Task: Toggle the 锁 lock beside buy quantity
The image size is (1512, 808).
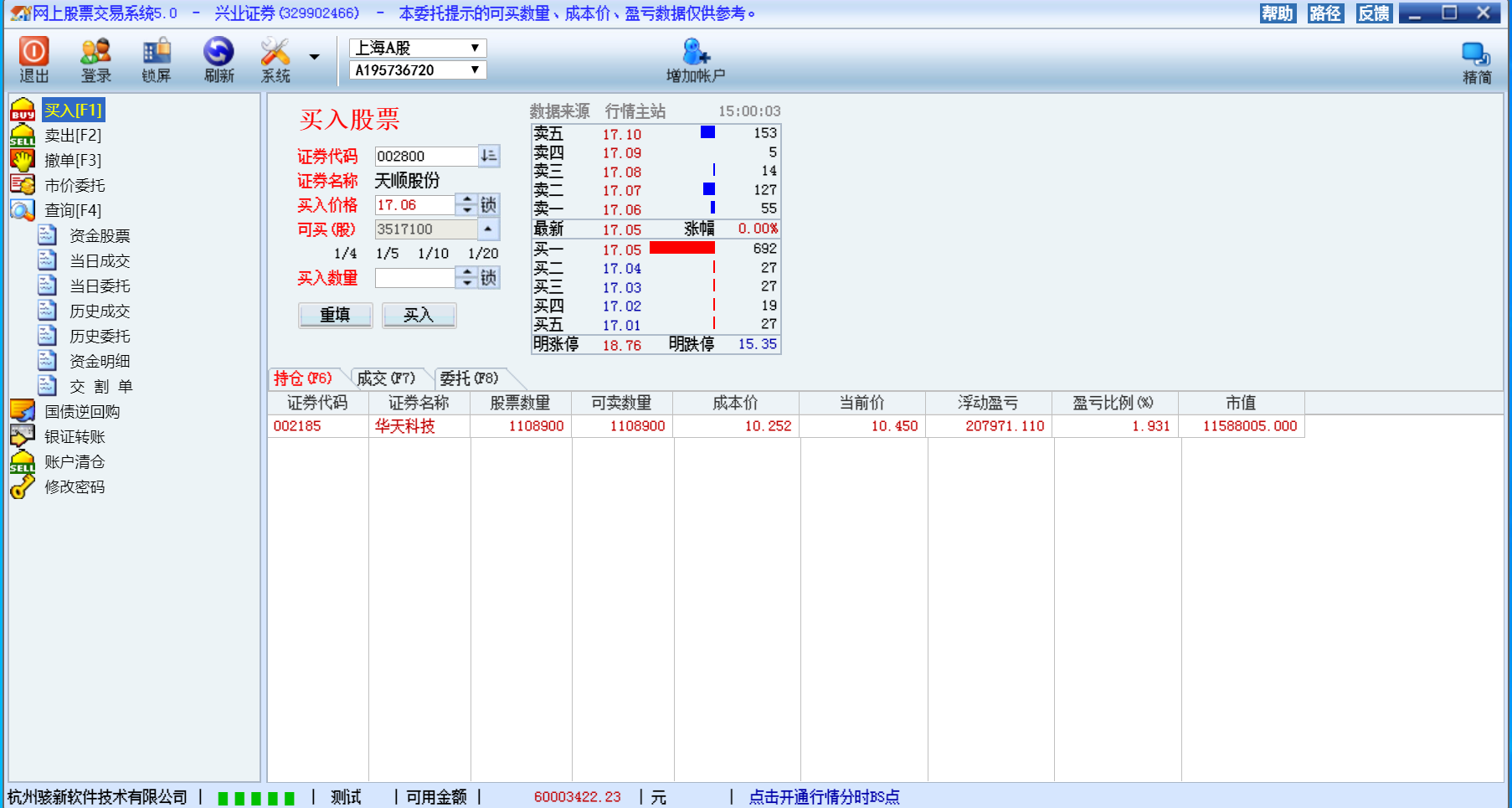Action: [489, 278]
